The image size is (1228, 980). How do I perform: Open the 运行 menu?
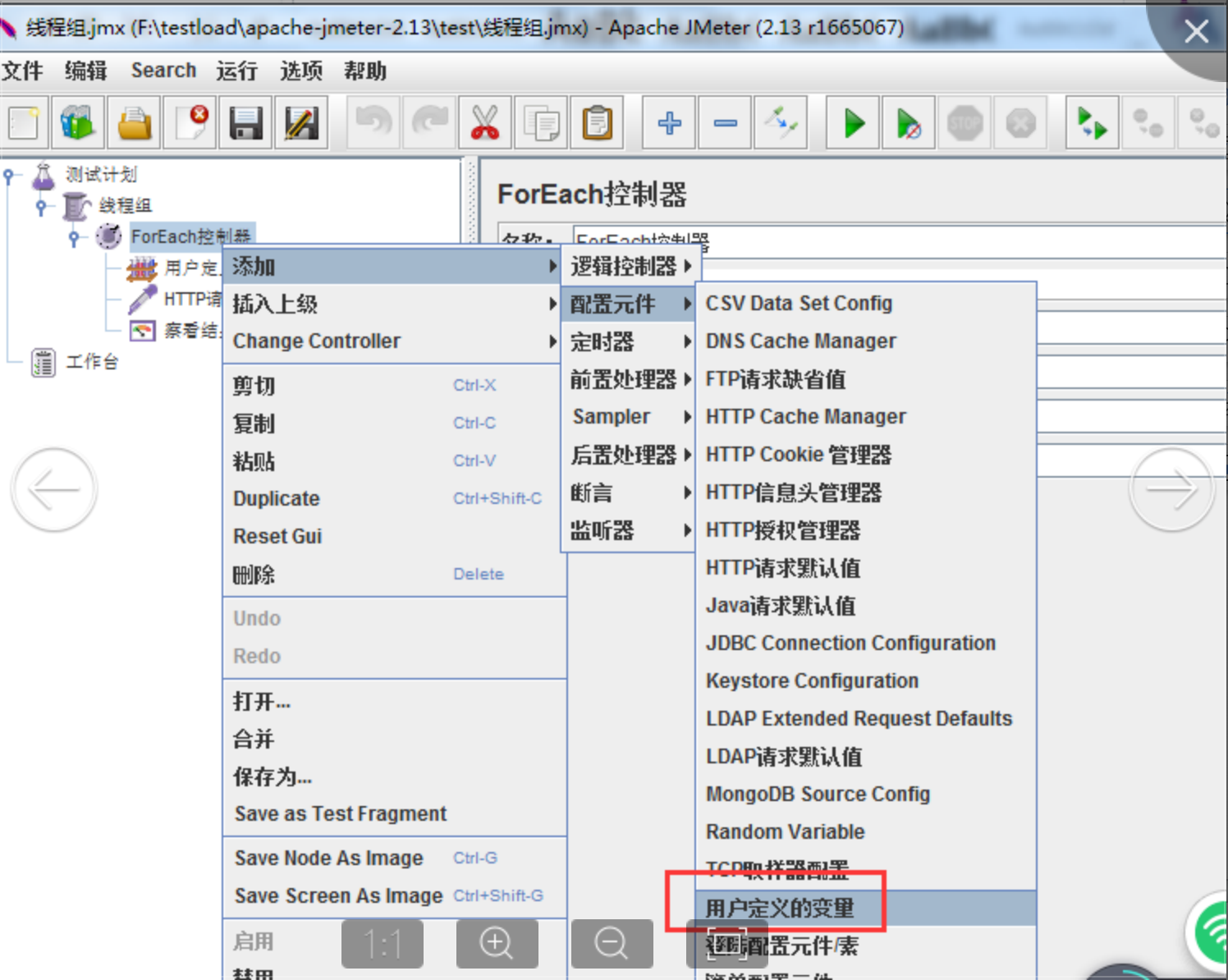pyautogui.click(x=237, y=71)
